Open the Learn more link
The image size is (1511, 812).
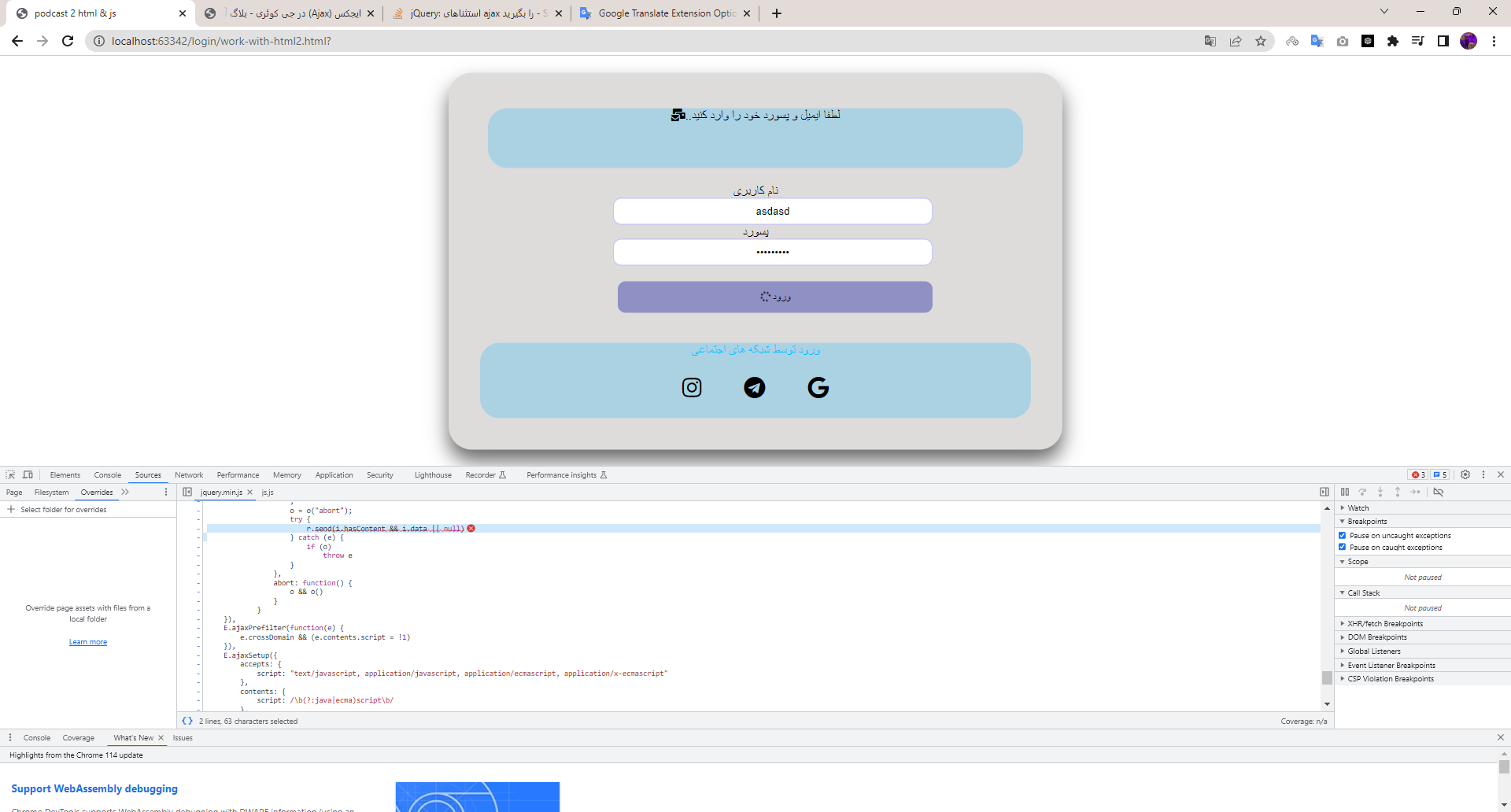point(88,642)
